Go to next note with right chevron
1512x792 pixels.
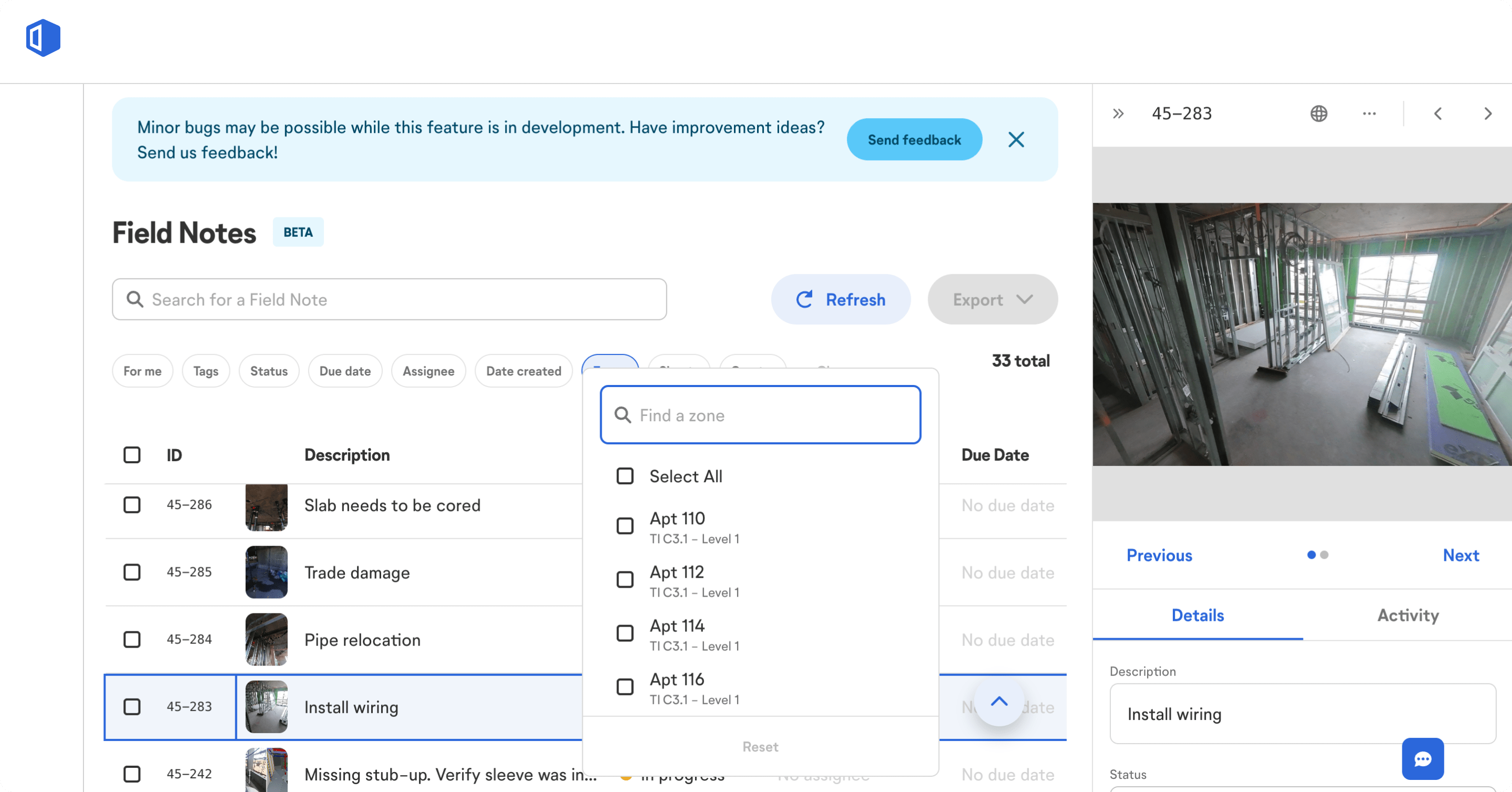click(1487, 113)
